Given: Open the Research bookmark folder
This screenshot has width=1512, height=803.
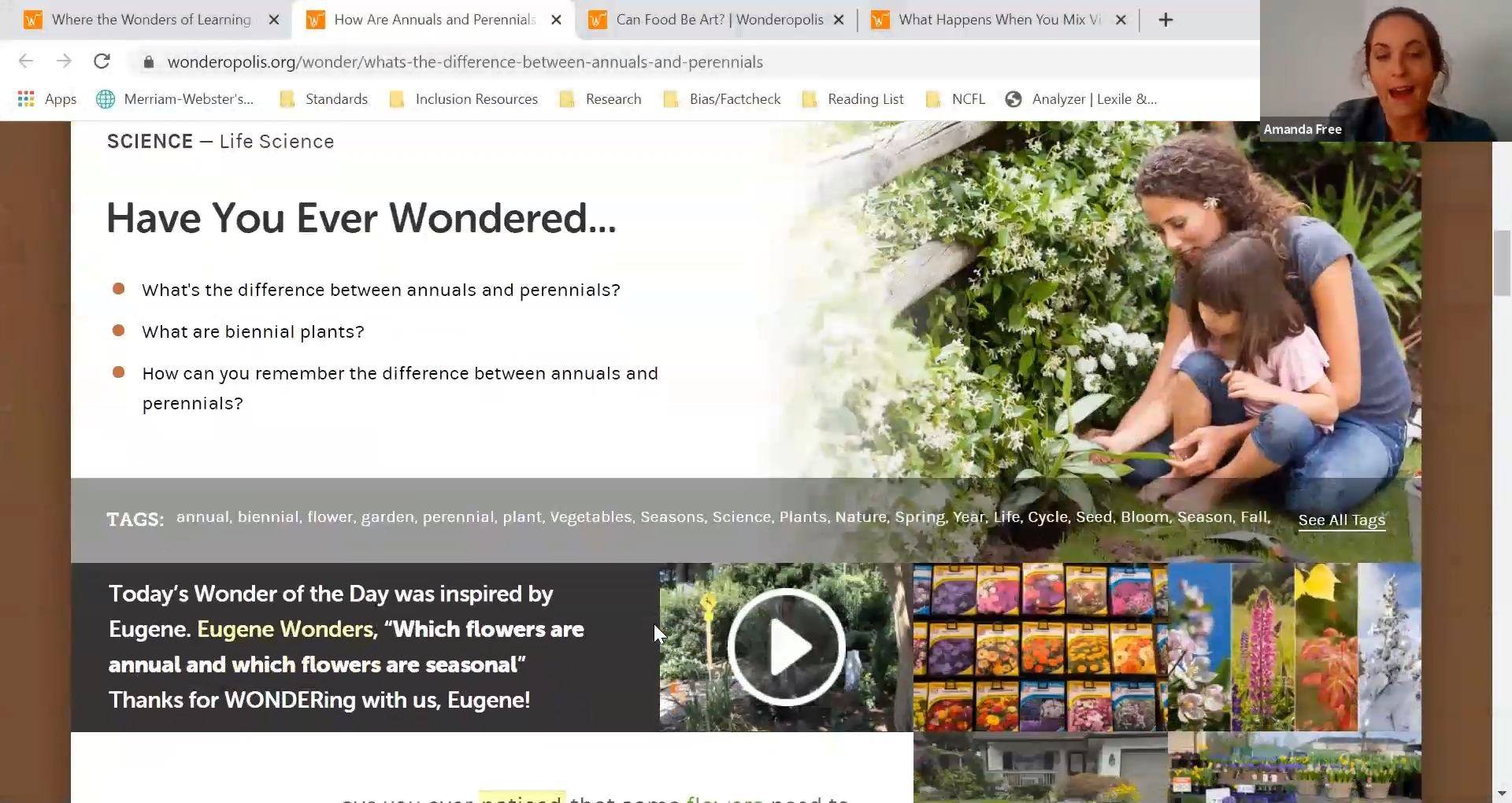Looking at the screenshot, I should pos(600,99).
